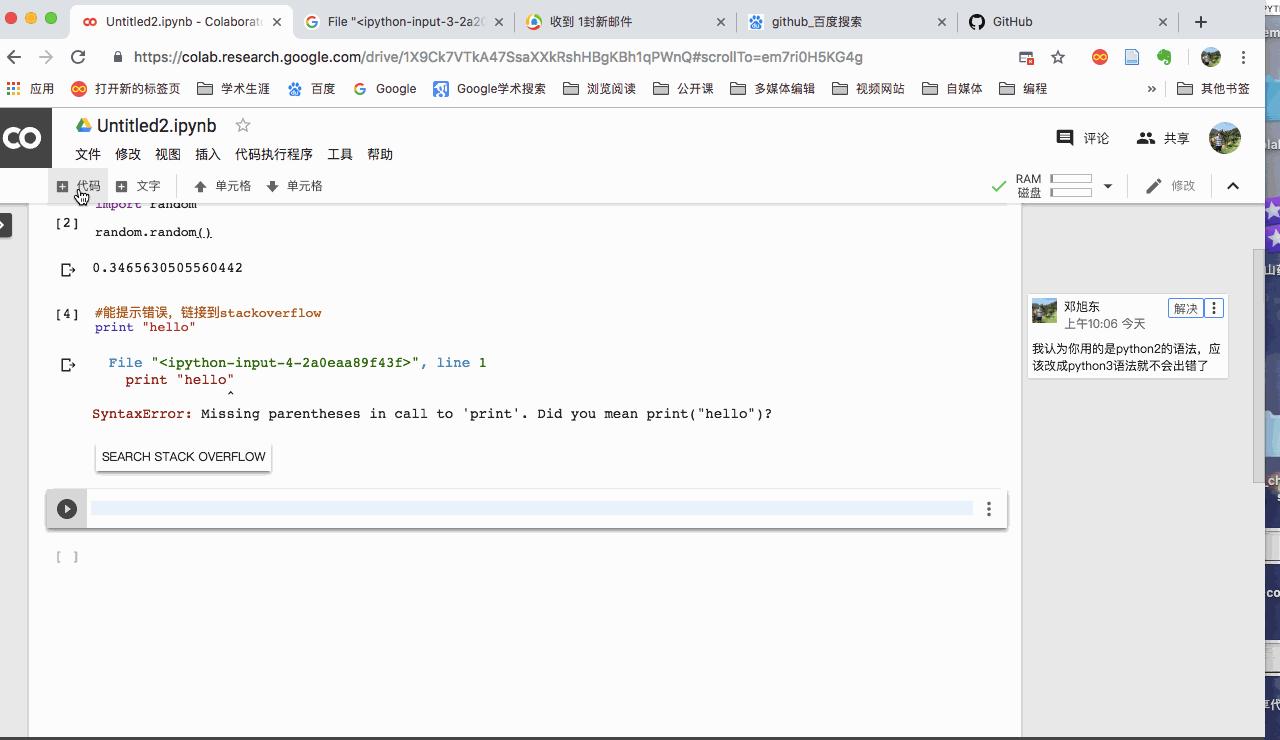Click the user profile avatar
Image resolution: width=1280 pixels, height=740 pixels.
[x=1224, y=138]
